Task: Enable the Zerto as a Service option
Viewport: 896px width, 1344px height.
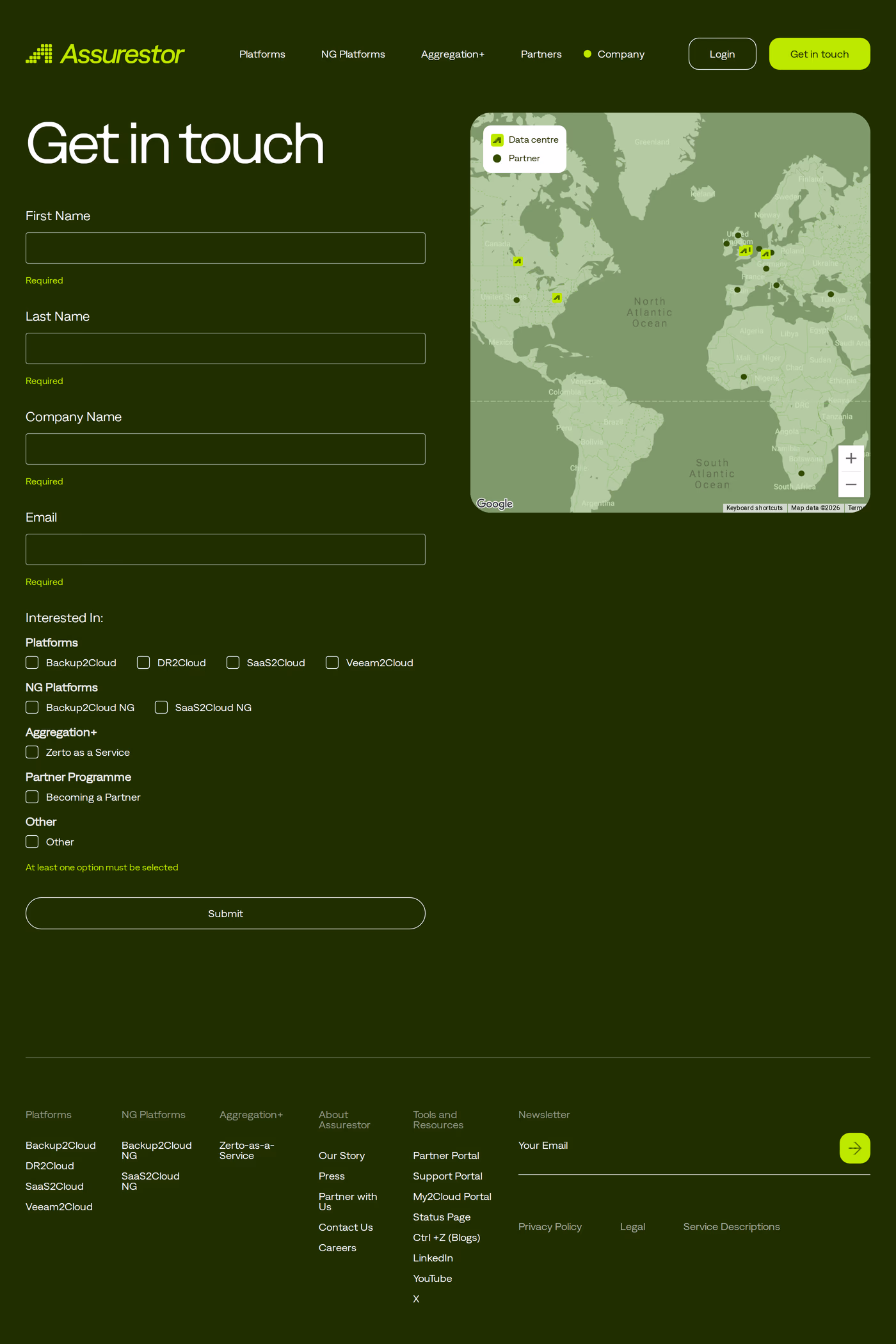Action: click(32, 752)
